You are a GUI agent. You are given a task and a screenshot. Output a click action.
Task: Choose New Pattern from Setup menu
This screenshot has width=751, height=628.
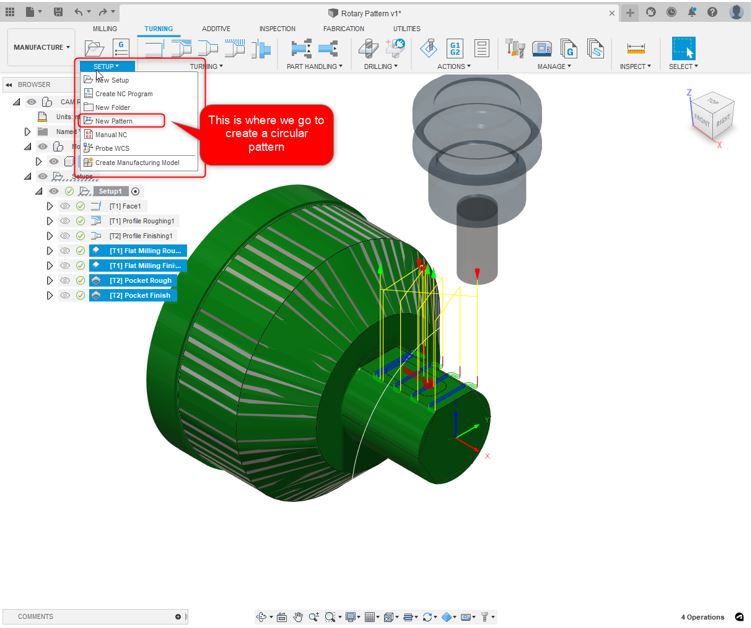click(x=113, y=121)
